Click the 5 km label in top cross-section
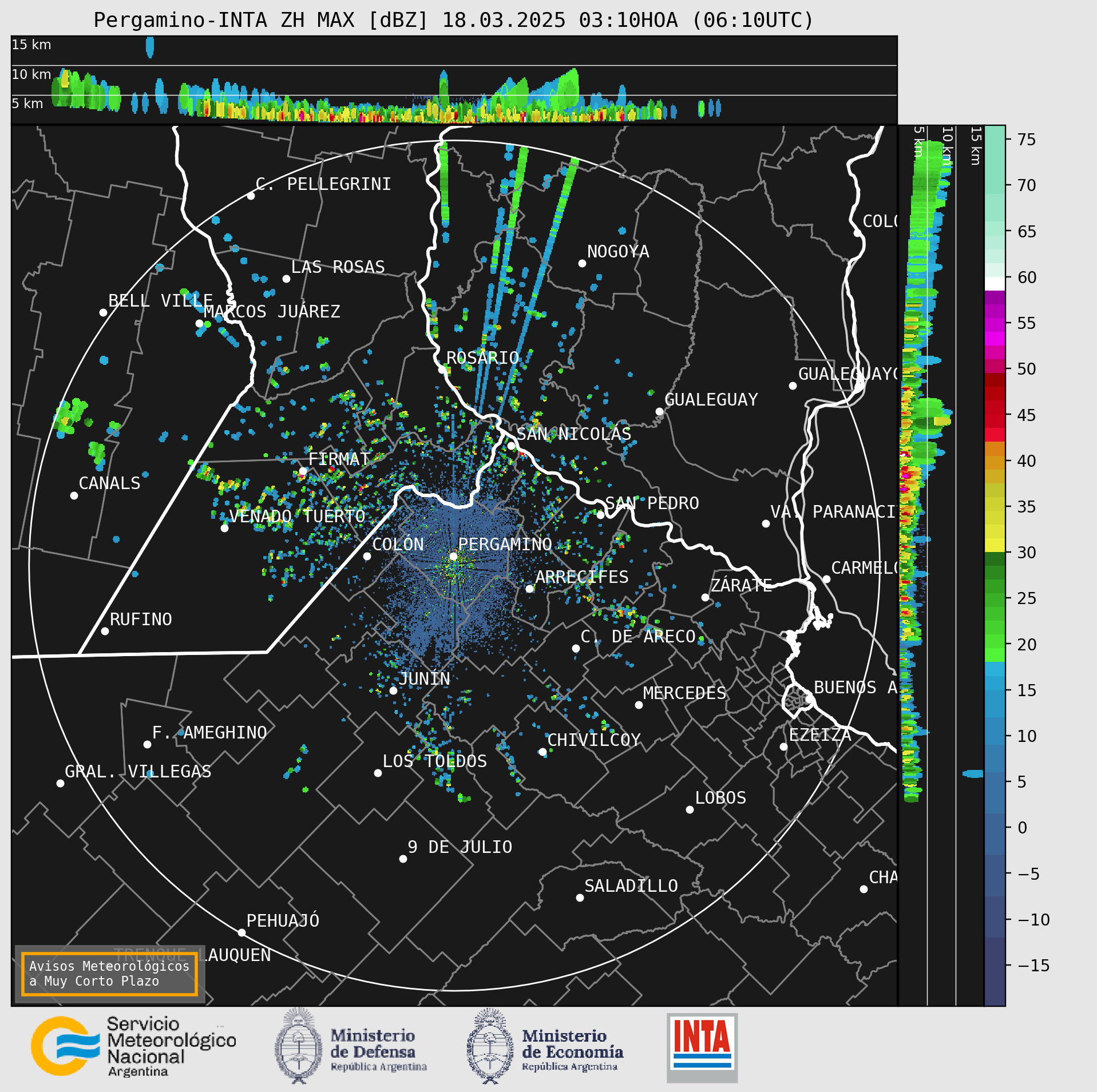This screenshot has width=1097, height=1092. (x=27, y=104)
